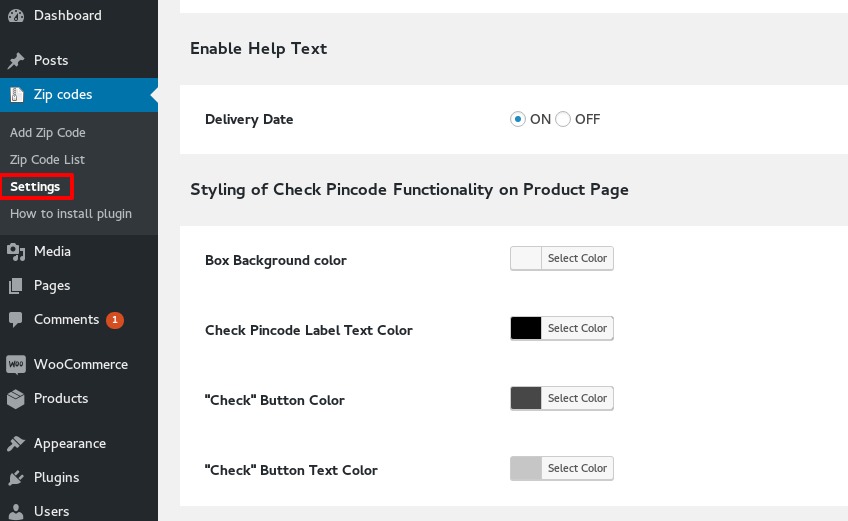Click the Dashboard gauge icon
The image size is (848, 521).
pyautogui.click(x=16, y=16)
